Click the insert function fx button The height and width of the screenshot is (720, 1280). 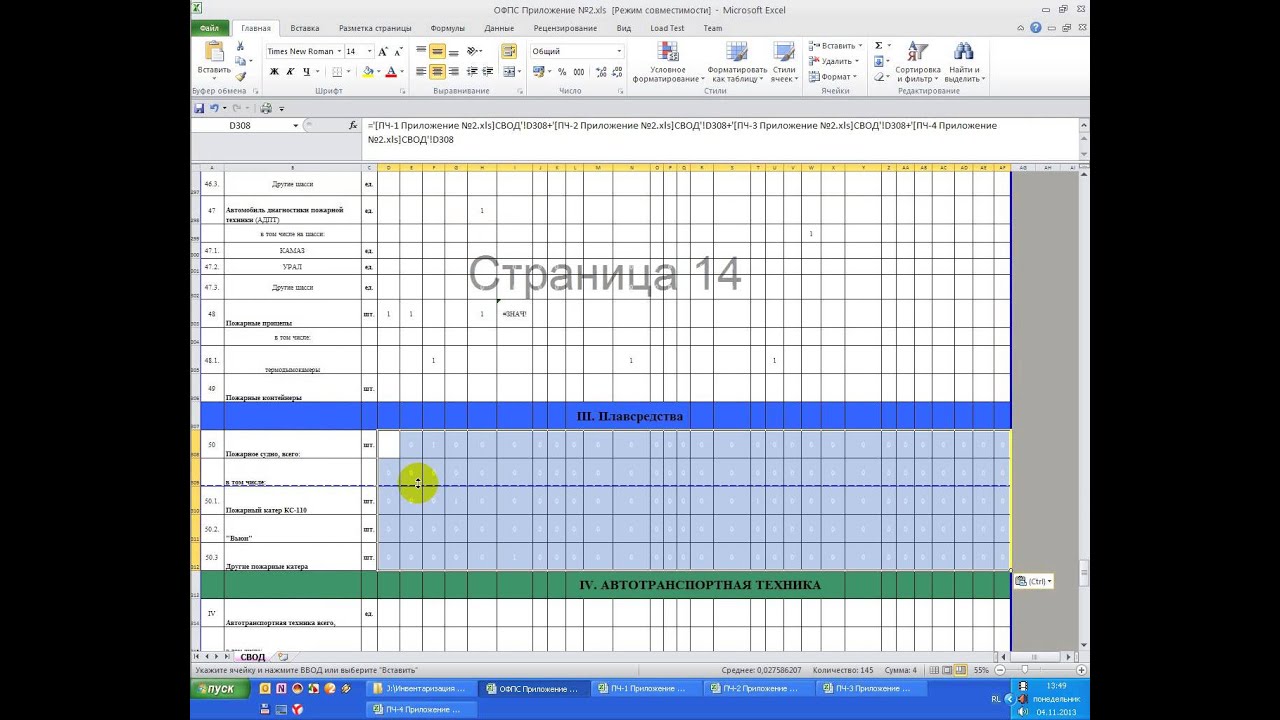353,126
